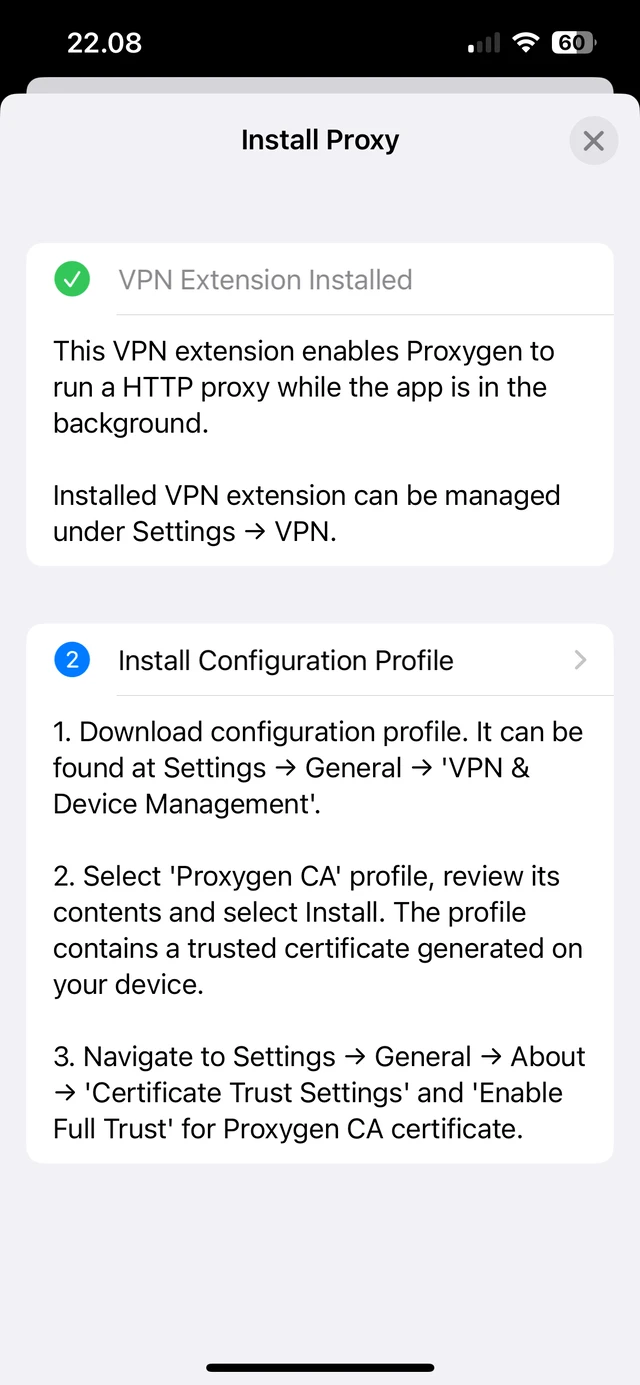This screenshot has height=1385, width=640.
Task: Tap the green VPN installed checkmark
Action: pos(72,279)
